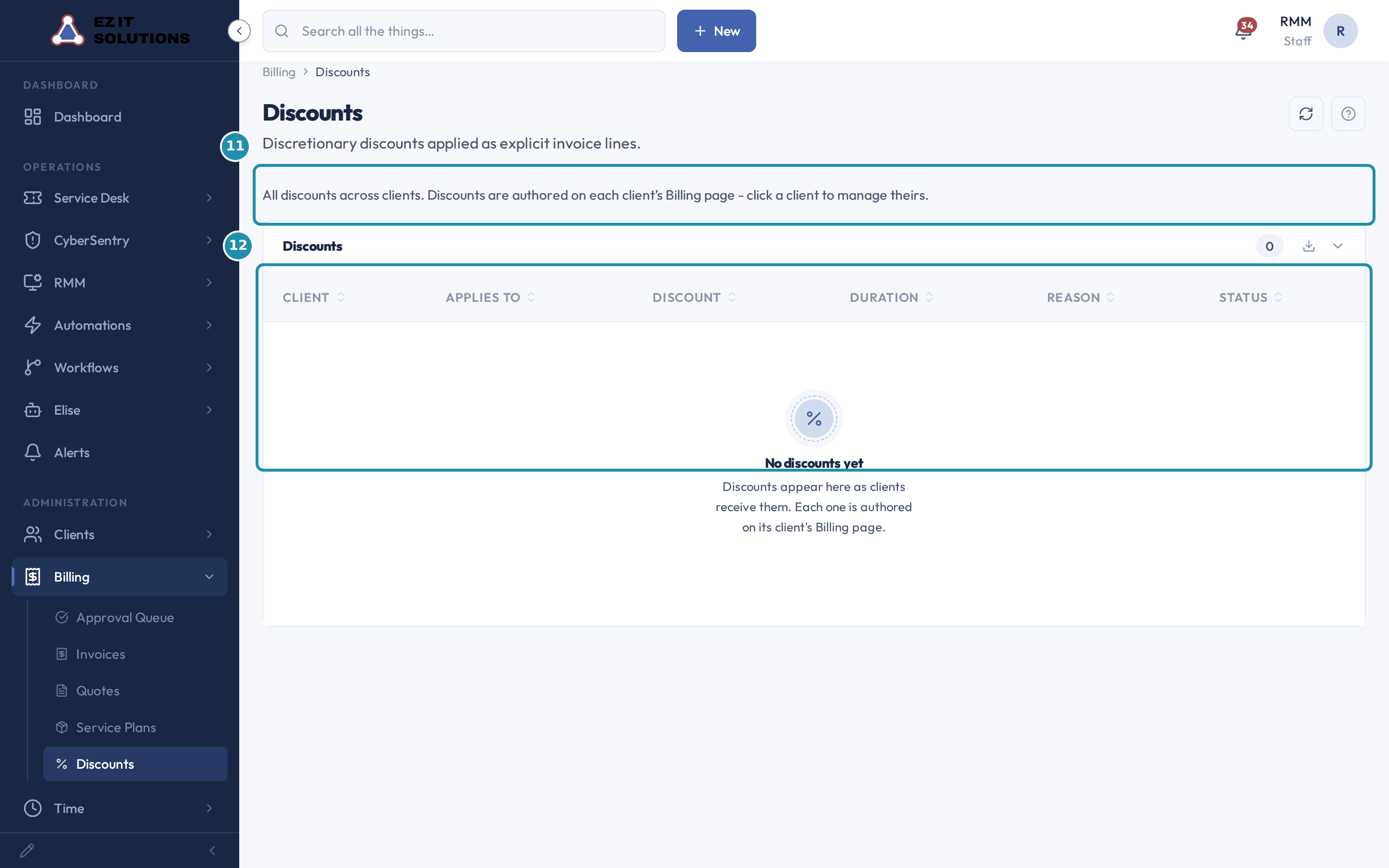Viewport: 1389px width, 868px height.
Task: Download the discounts table export
Action: (x=1308, y=246)
